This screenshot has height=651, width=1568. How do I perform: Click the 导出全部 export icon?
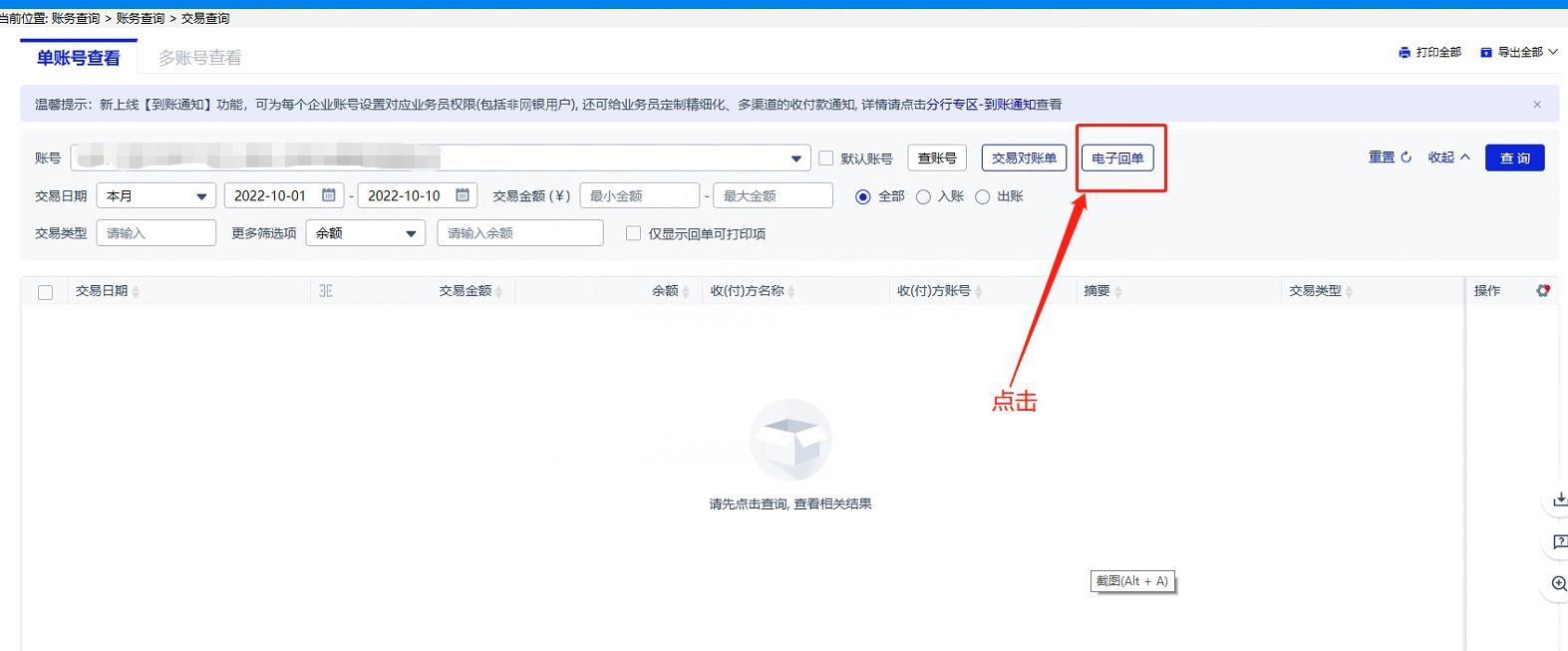(x=1486, y=53)
